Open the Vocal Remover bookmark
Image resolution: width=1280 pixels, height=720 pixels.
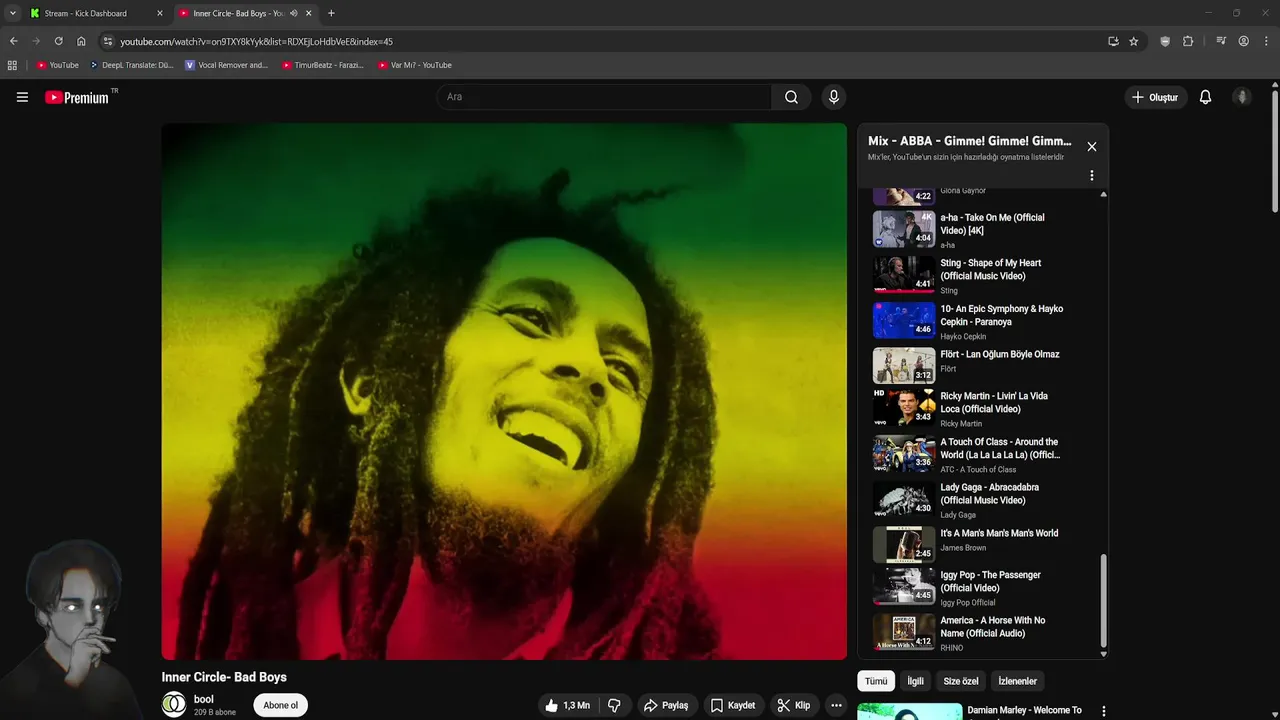227,65
